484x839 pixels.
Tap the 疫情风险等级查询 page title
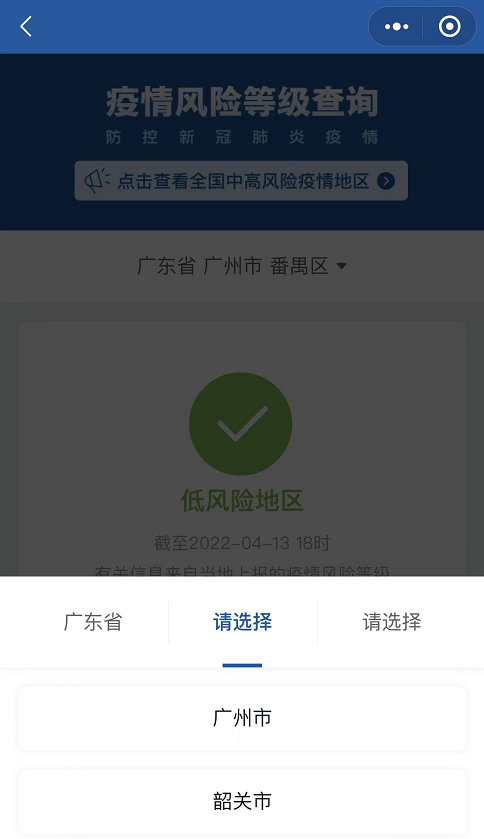[x=242, y=102]
